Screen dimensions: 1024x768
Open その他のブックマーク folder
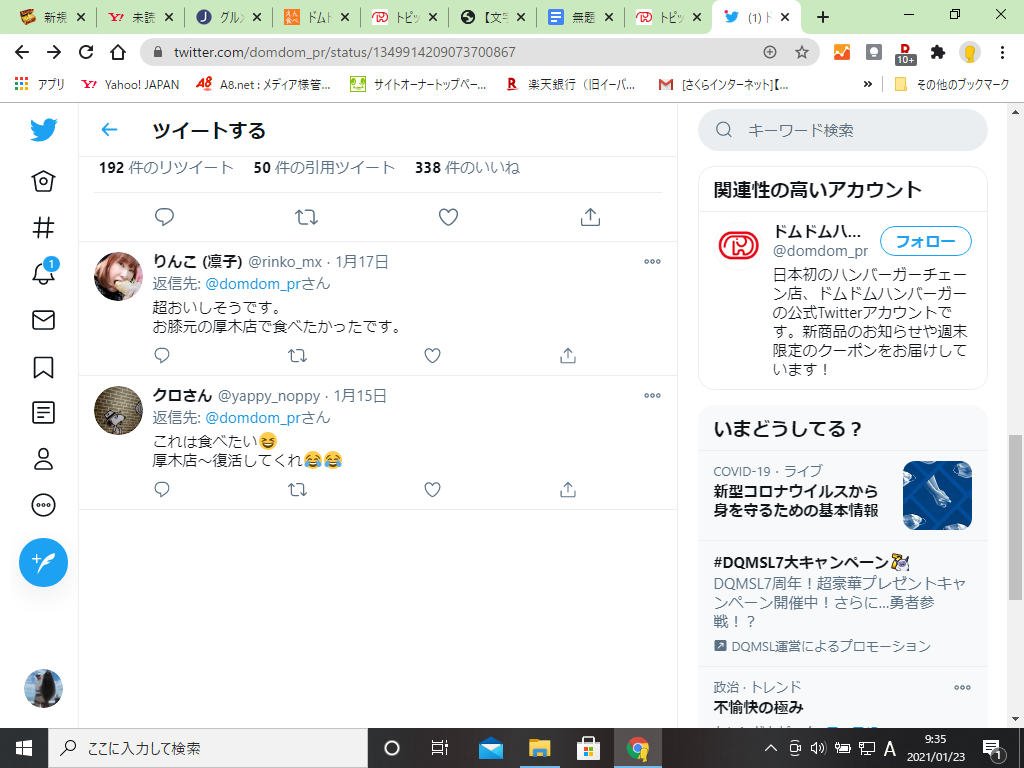pyautogui.click(x=952, y=84)
